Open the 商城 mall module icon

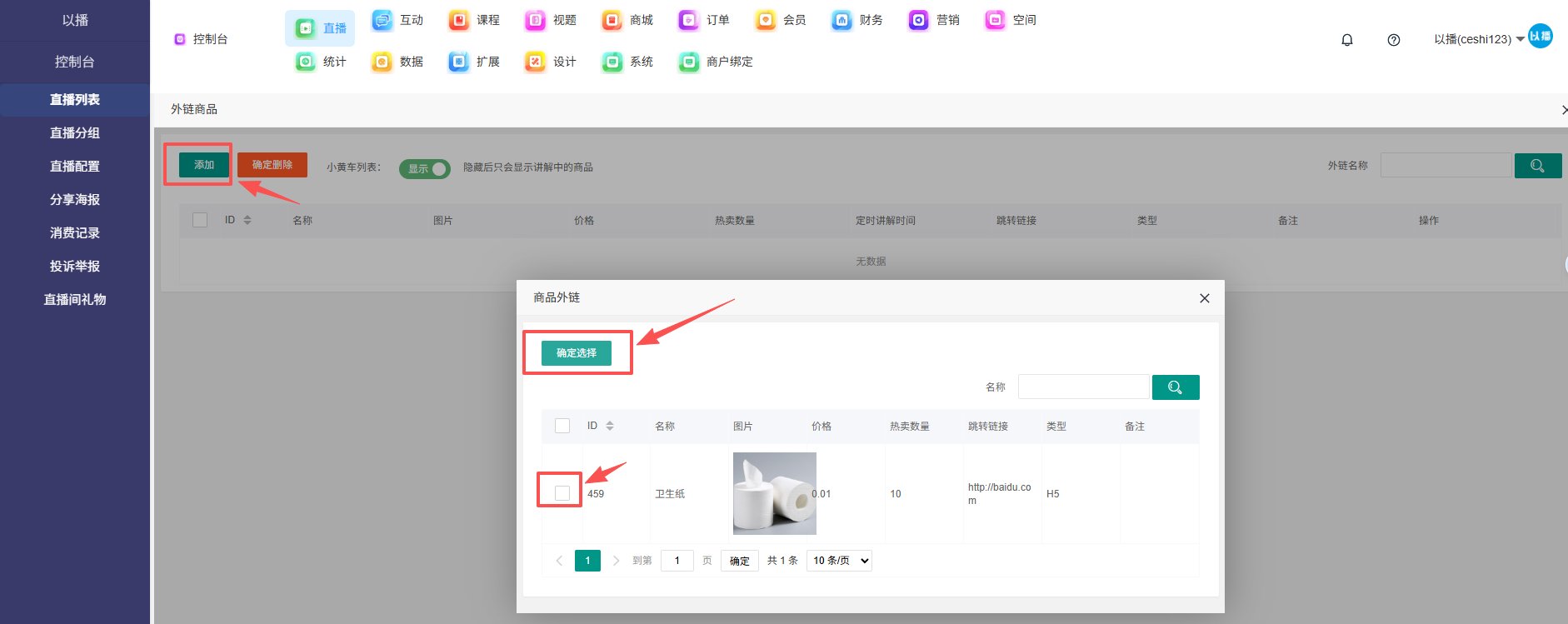pyautogui.click(x=612, y=20)
